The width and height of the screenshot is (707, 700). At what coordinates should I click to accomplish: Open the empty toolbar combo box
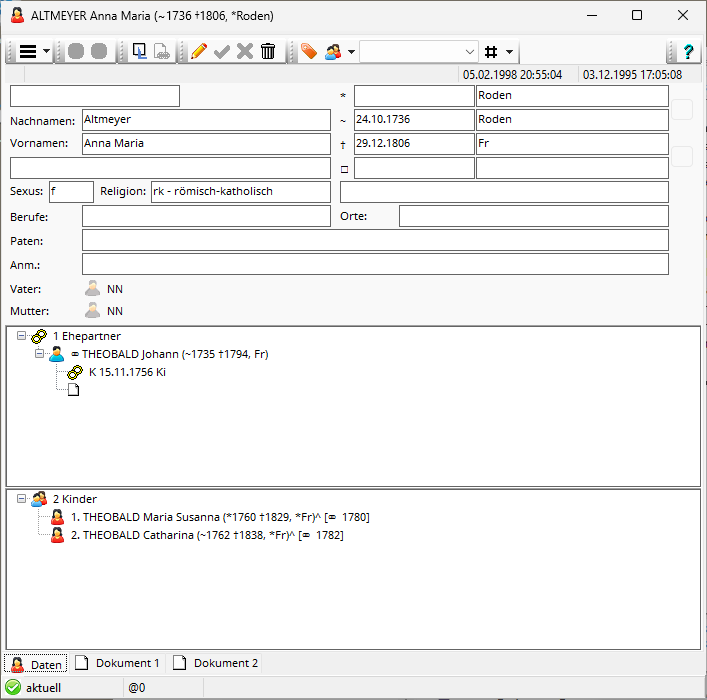coord(418,52)
